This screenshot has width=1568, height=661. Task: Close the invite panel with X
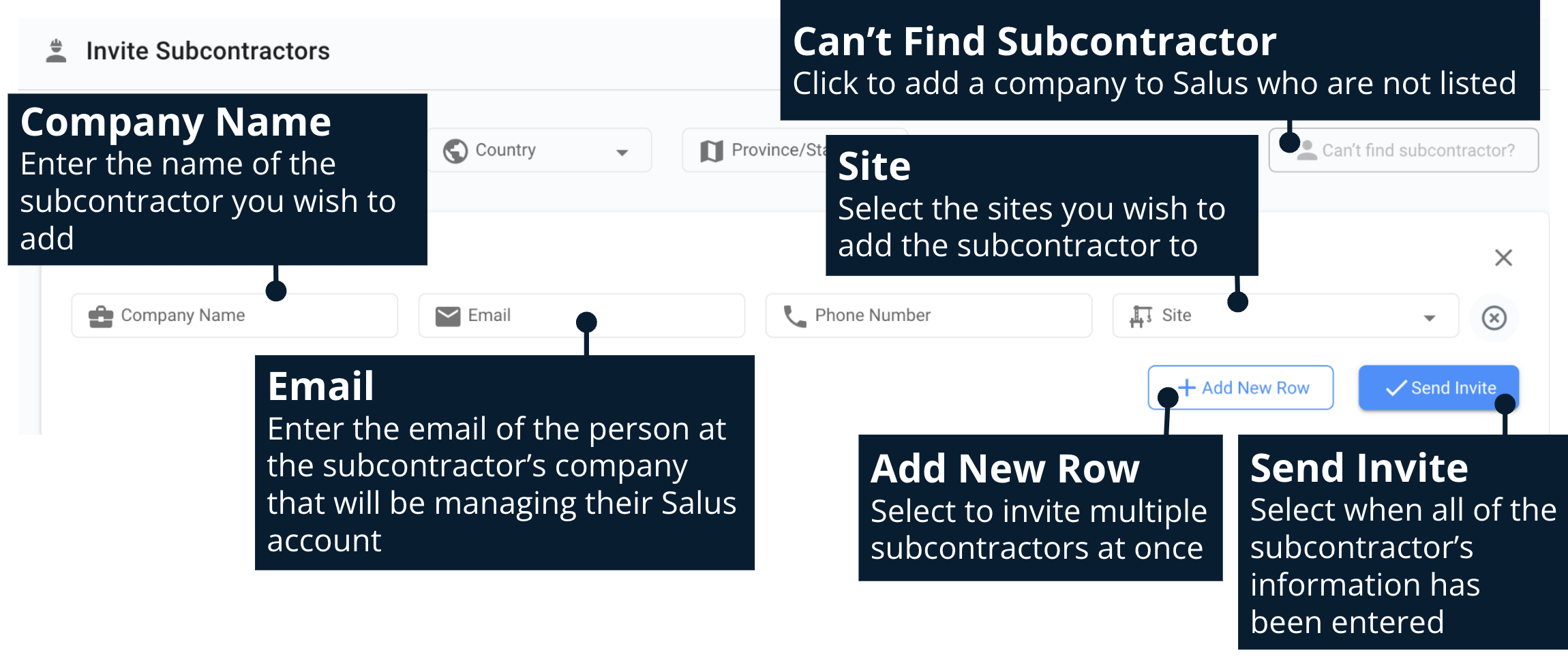1503,258
